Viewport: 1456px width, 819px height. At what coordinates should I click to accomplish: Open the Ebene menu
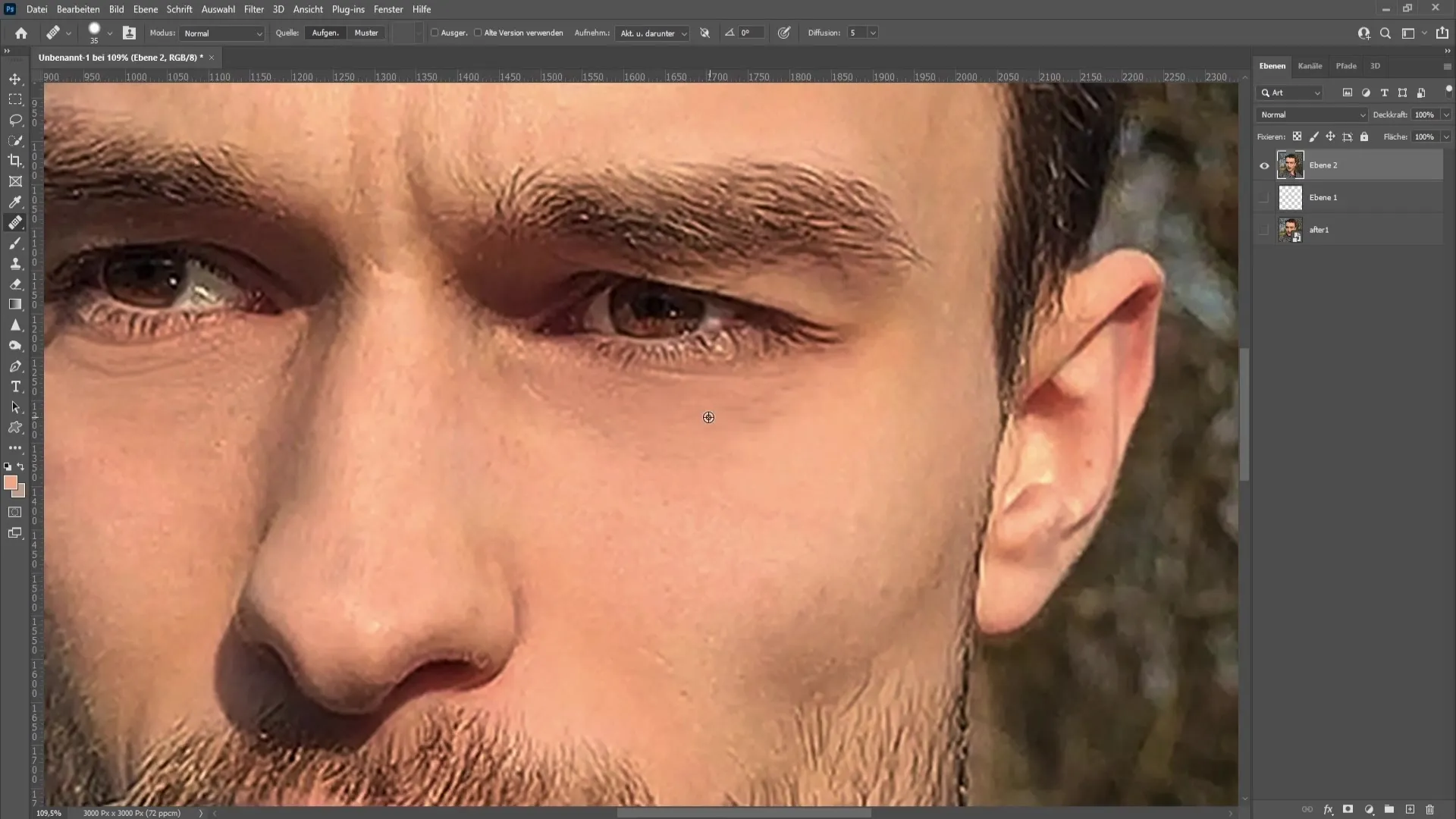(144, 9)
